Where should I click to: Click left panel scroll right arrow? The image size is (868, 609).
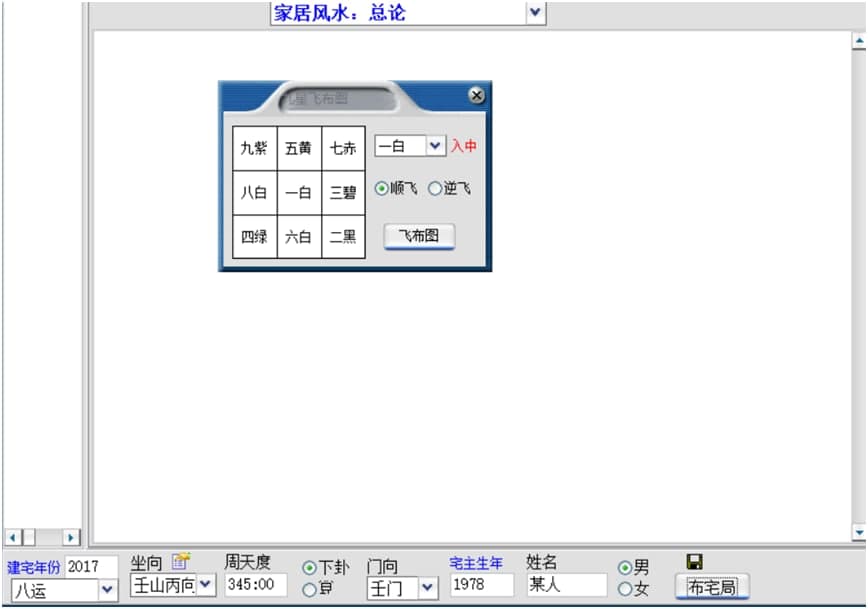pos(70,537)
